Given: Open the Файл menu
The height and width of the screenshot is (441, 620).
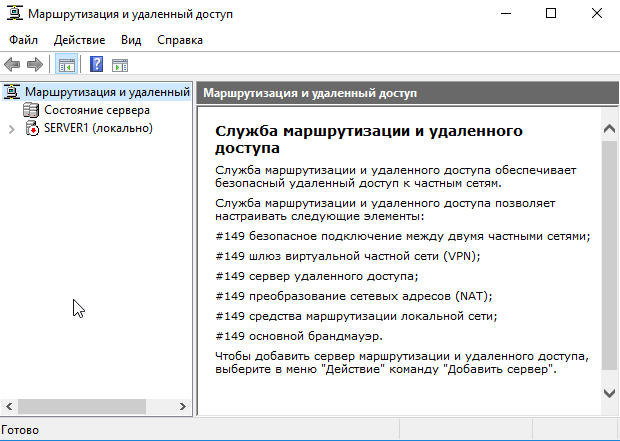Looking at the screenshot, I should [23, 40].
